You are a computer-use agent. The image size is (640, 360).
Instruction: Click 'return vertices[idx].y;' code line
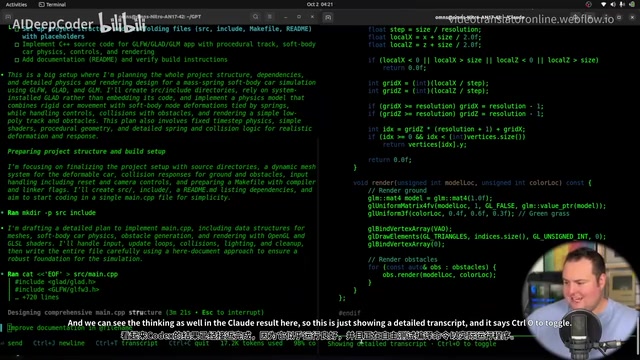424,144
